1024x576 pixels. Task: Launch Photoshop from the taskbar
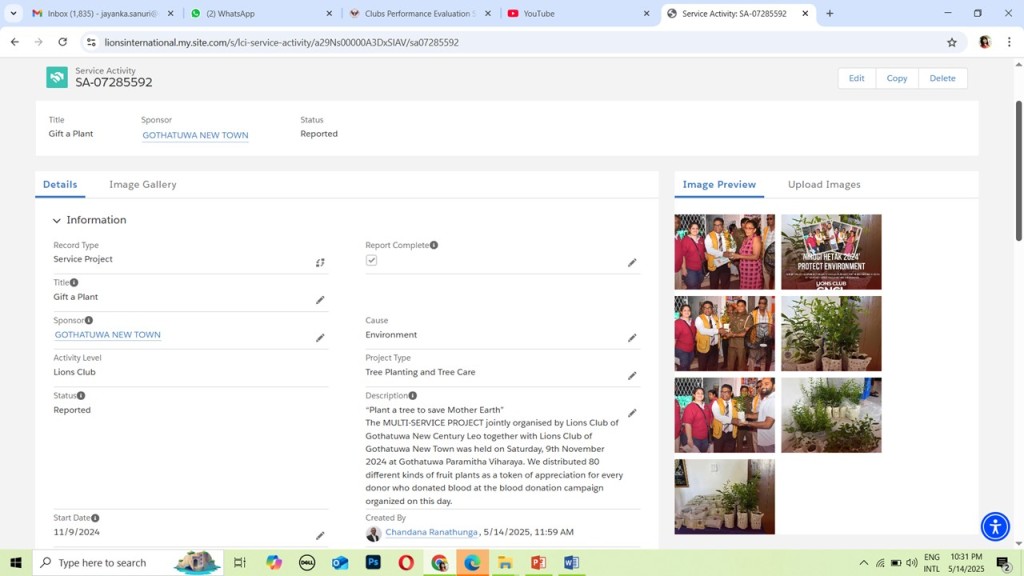(x=373, y=562)
